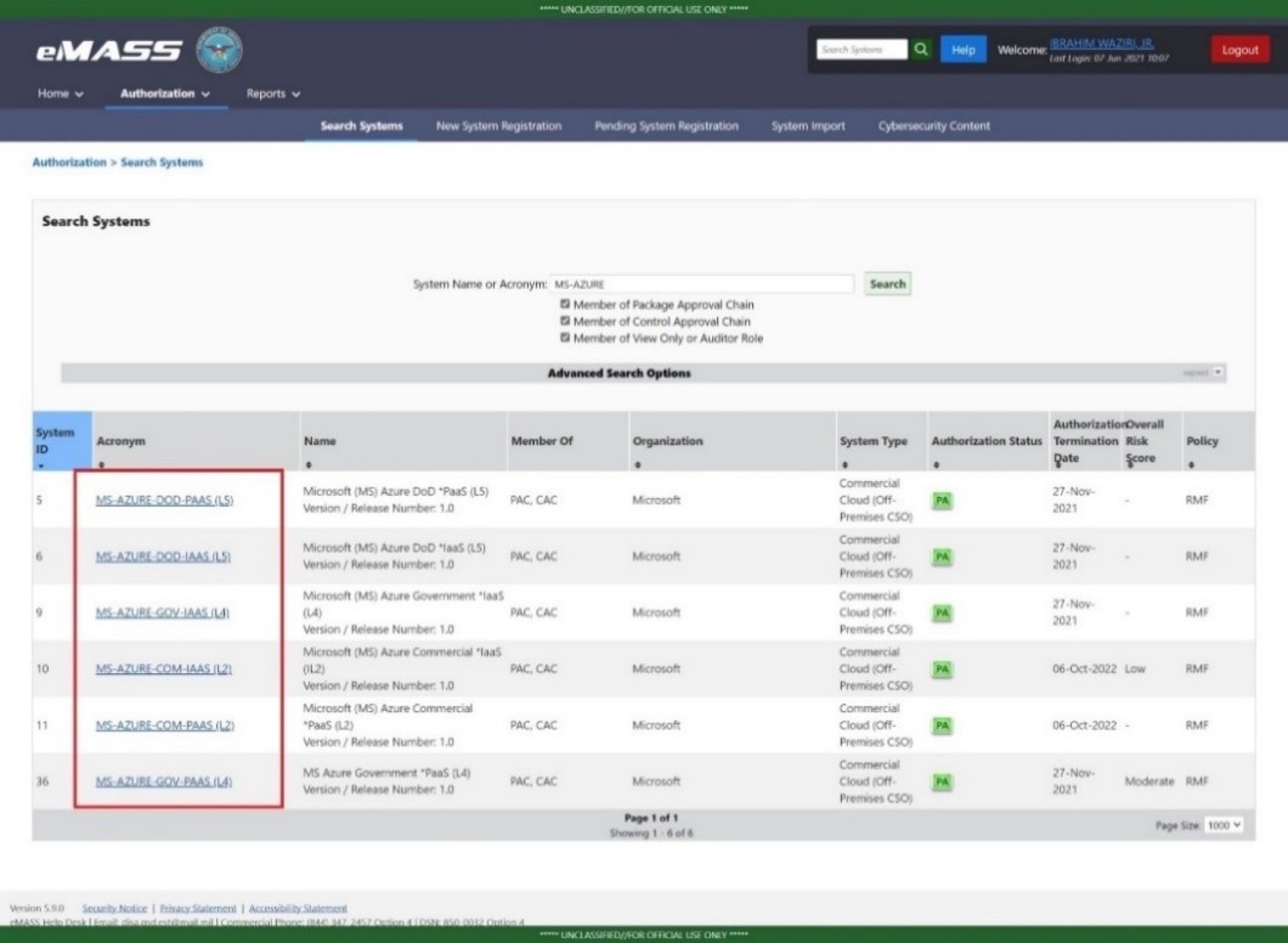This screenshot has height=943, width=1288.
Task: Click the blue Help button
Action: [963, 49]
